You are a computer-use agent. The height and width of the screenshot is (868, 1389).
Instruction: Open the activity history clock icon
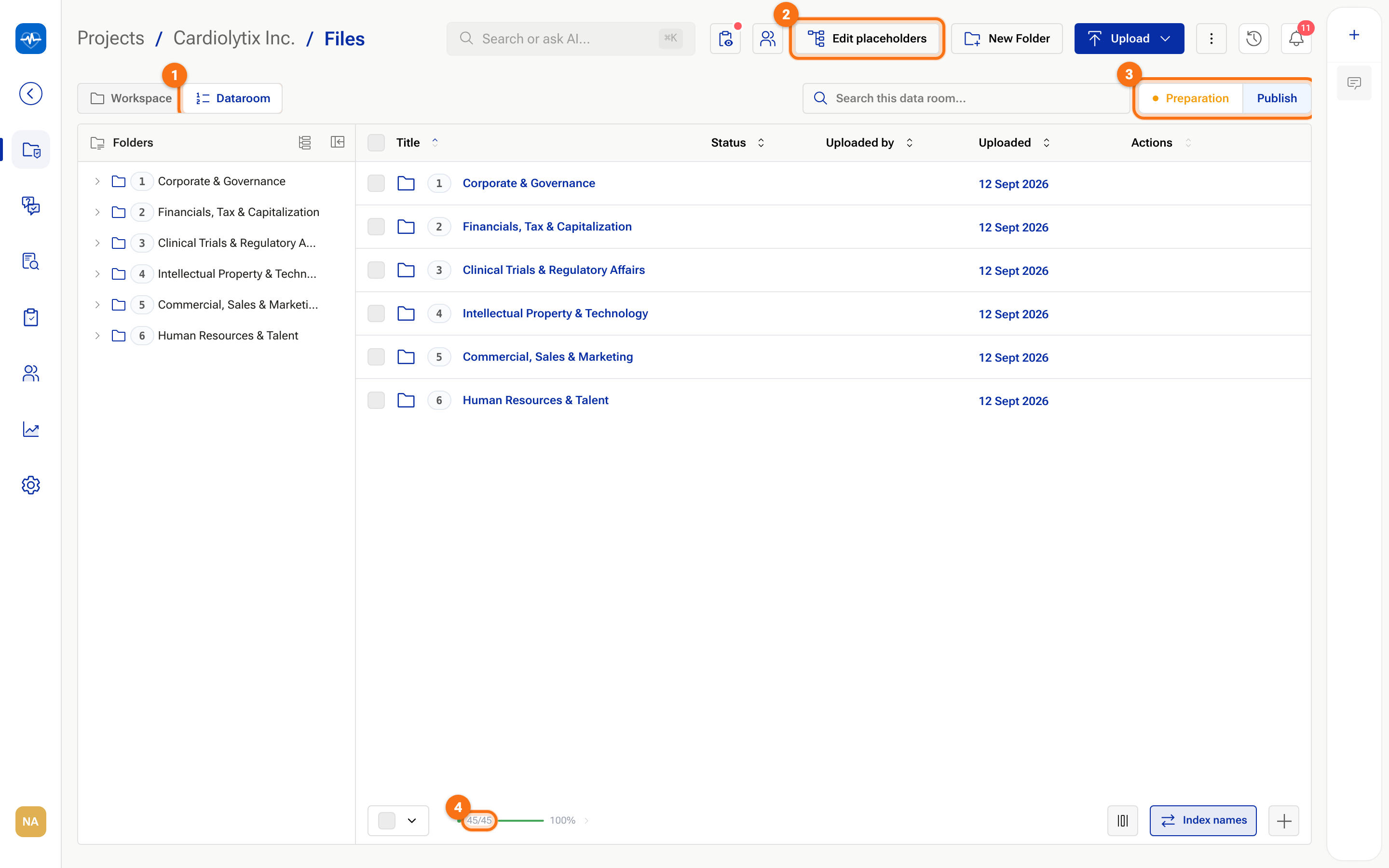click(x=1253, y=39)
